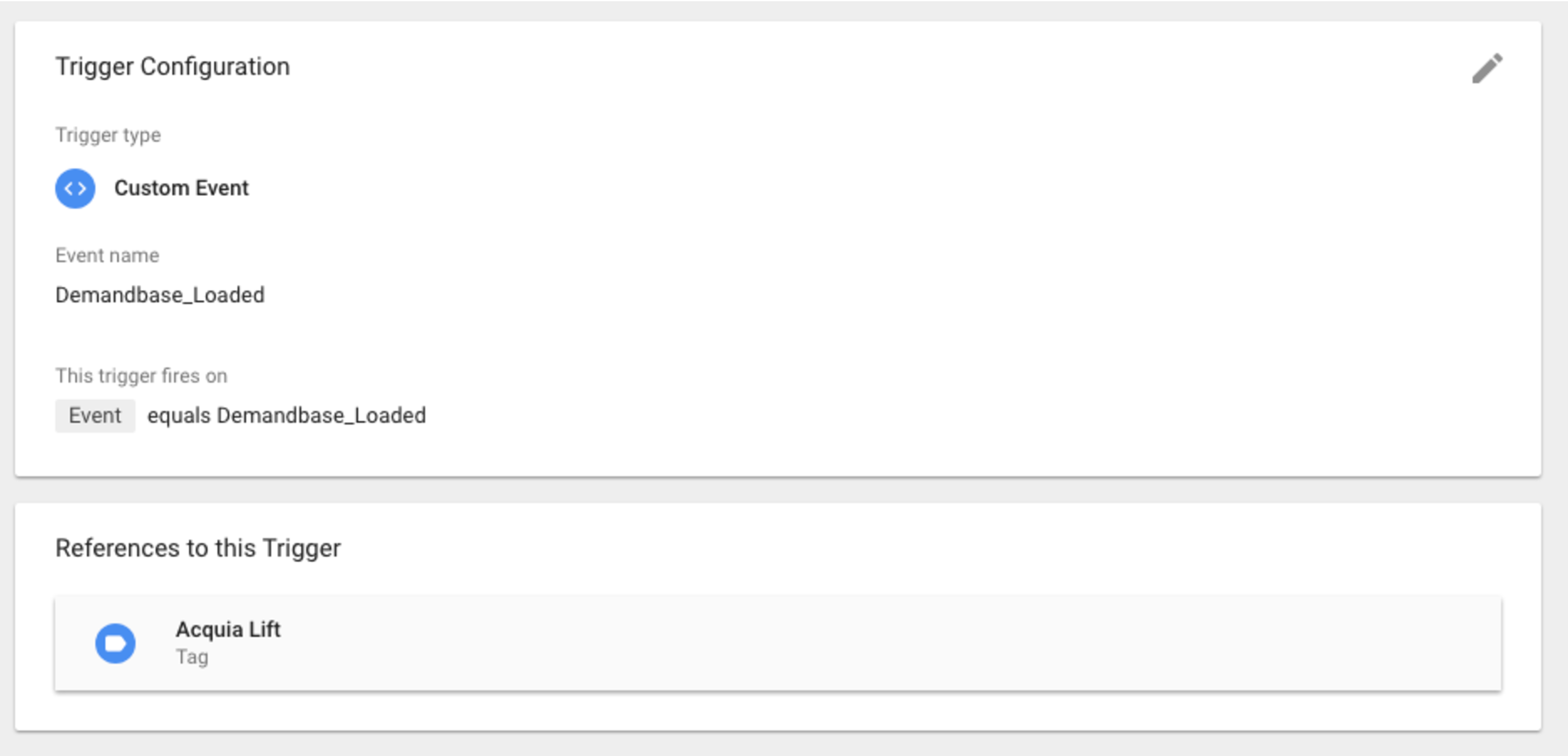
Task: Click empty space in the Acquia Lift row
Action: 879,643
